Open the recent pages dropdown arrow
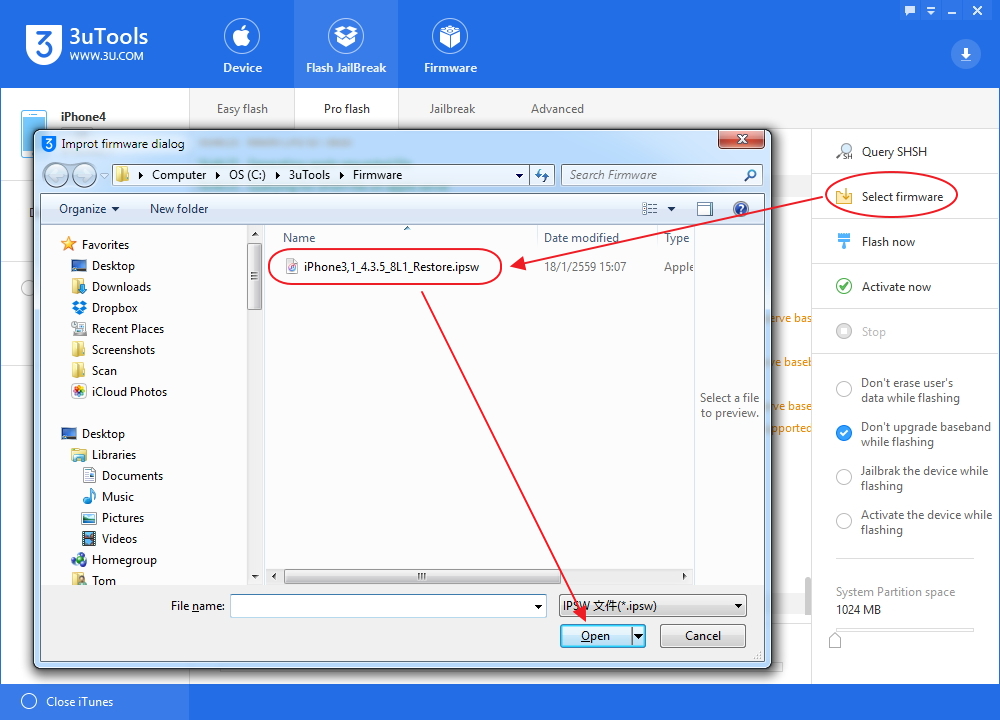Viewport: 1000px width, 720px height. (105, 175)
